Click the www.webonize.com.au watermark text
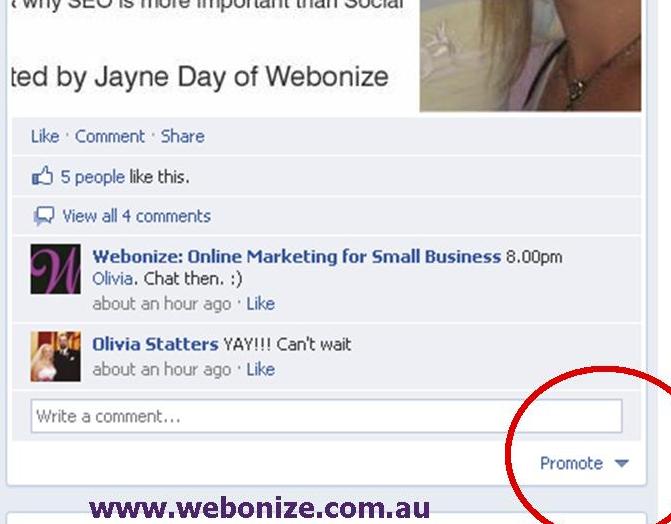 259,508
